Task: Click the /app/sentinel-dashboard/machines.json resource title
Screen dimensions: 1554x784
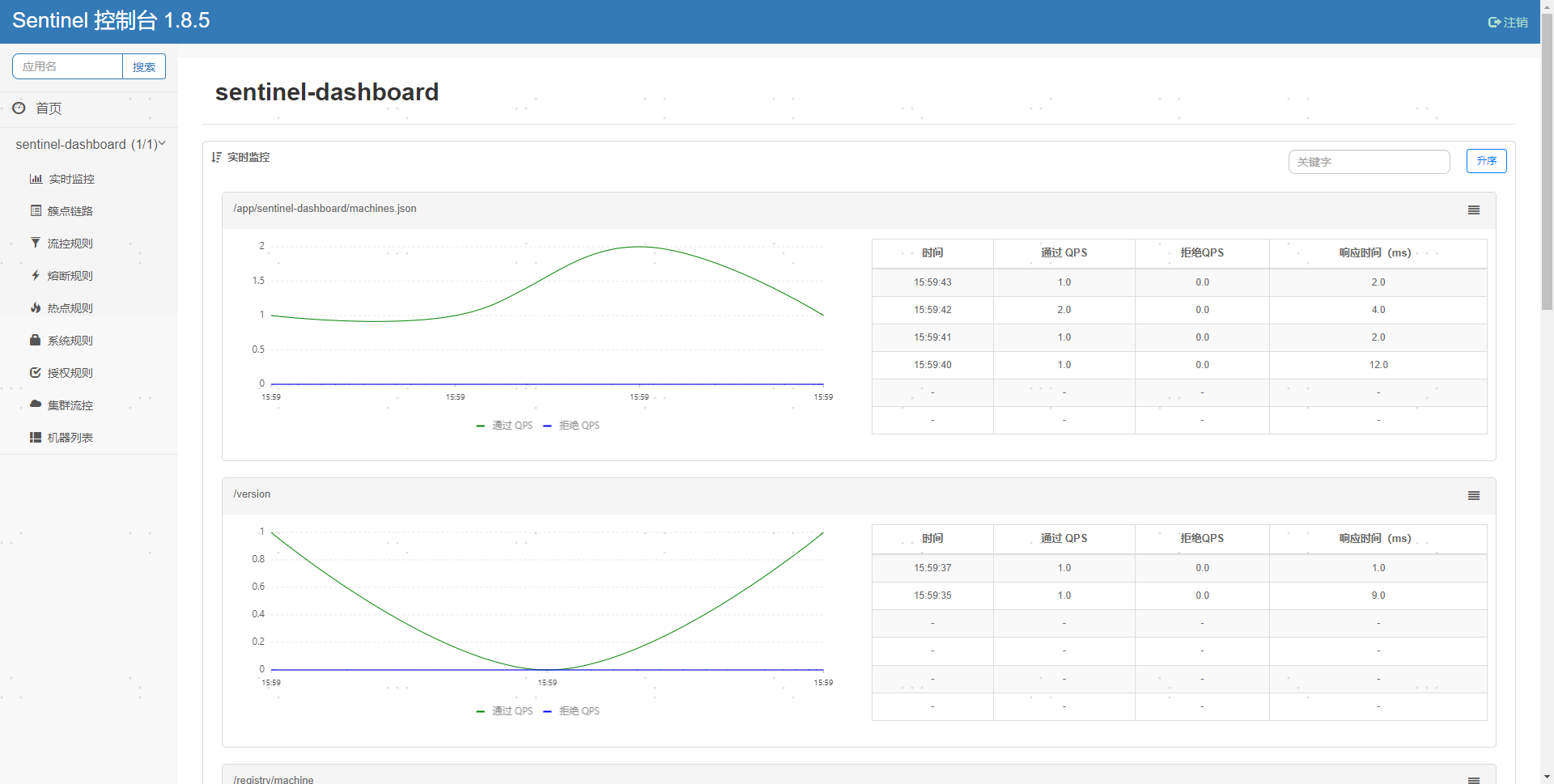Action: (x=325, y=209)
